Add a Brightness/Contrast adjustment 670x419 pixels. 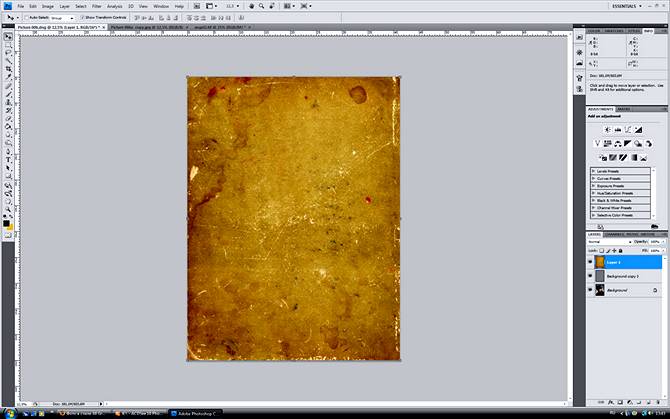pyautogui.click(x=607, y=130)
